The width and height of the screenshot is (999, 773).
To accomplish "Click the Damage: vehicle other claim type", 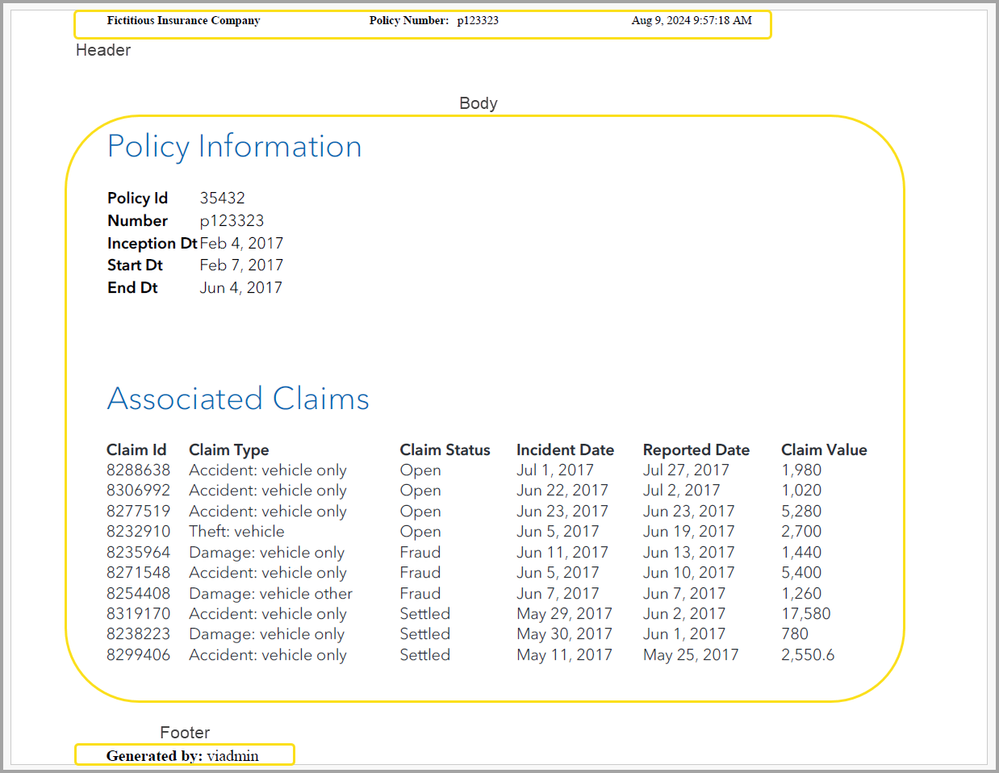I will click(x=270, y=593).
